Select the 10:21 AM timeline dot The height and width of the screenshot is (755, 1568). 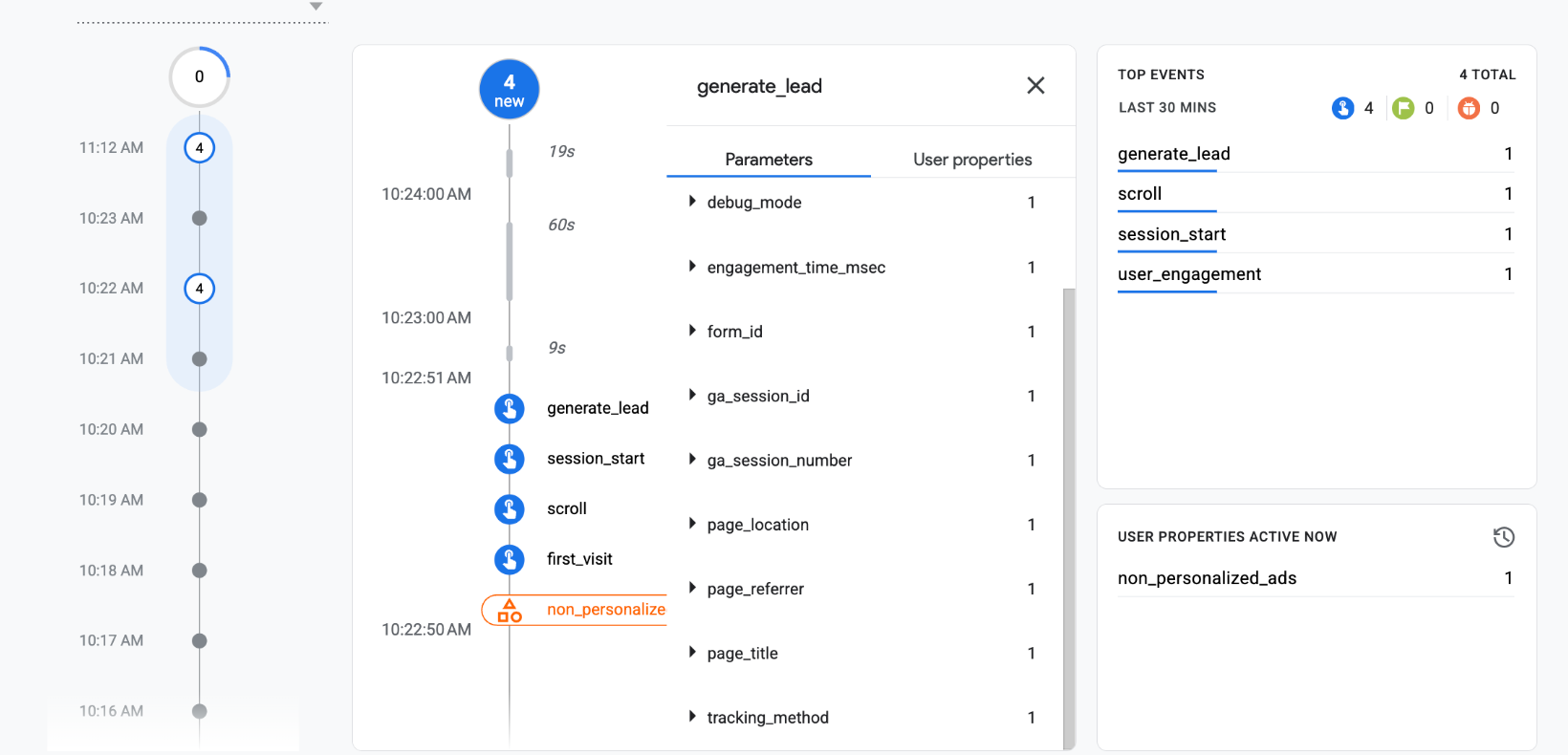point(199,359)
